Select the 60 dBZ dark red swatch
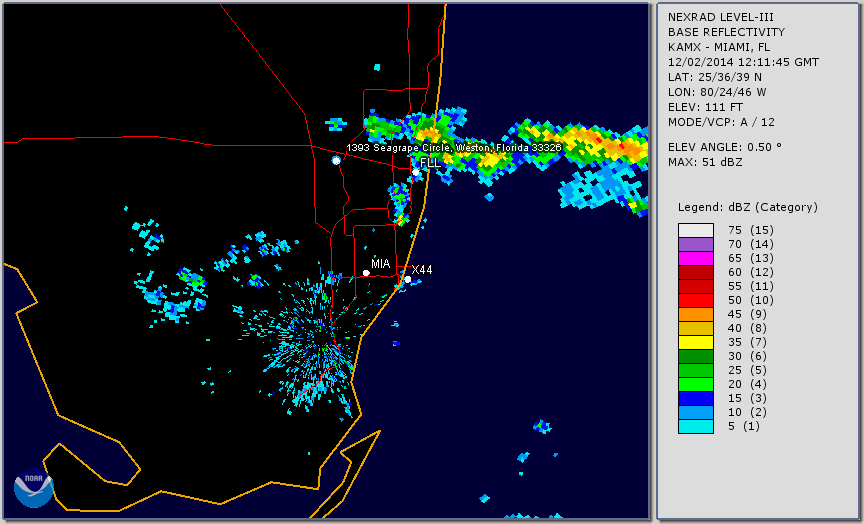Viewport: 864px width, 524px height. [696, 272]
